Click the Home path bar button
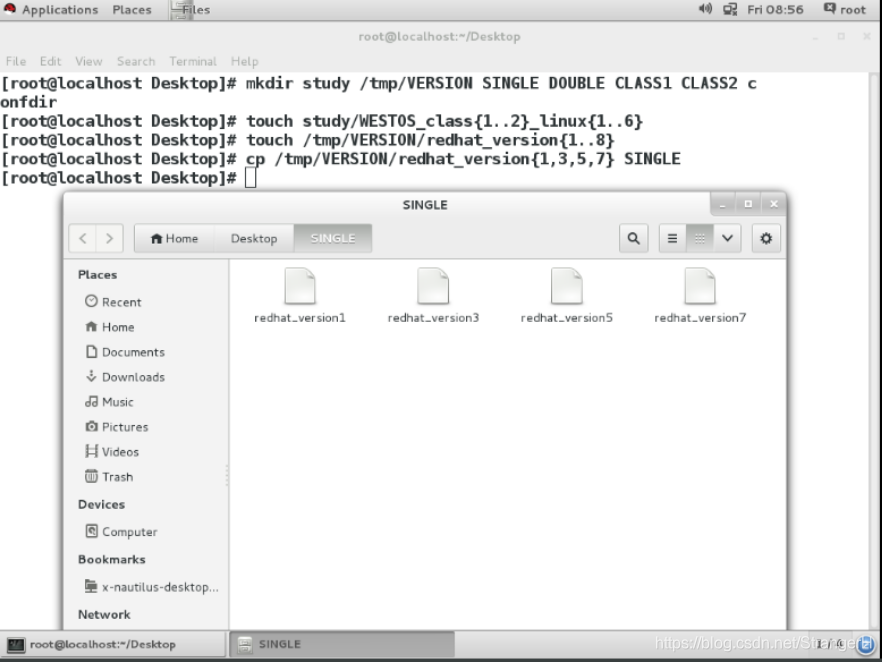The width and height of the screenshot is (882, 662). [x=174, y=238]
